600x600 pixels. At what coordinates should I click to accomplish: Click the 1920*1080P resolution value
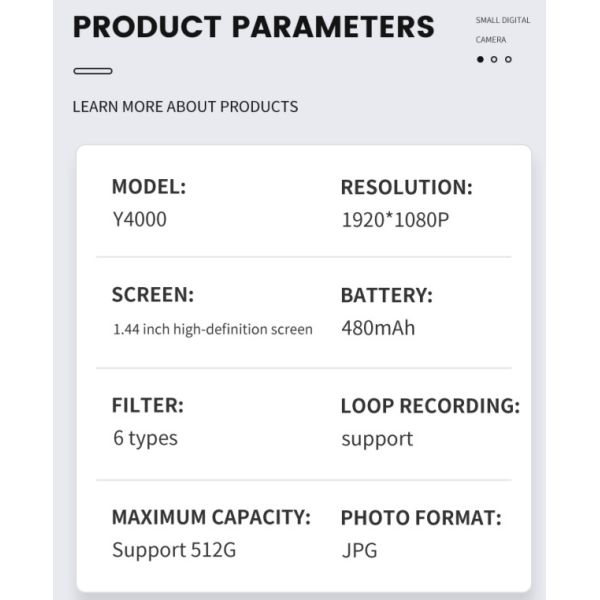(x=395, y=219)
